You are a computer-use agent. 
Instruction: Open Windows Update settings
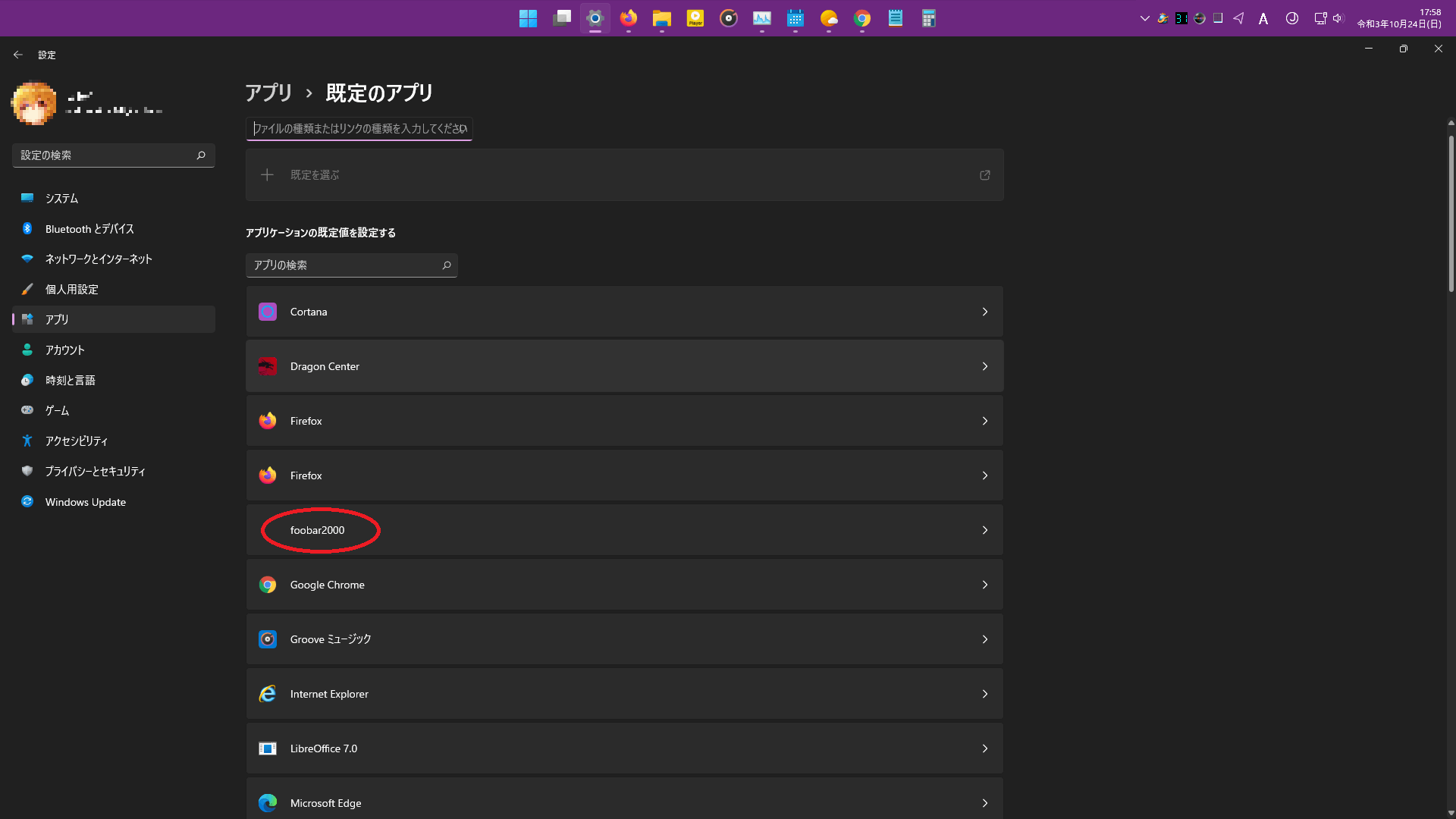tap(84, 501)
